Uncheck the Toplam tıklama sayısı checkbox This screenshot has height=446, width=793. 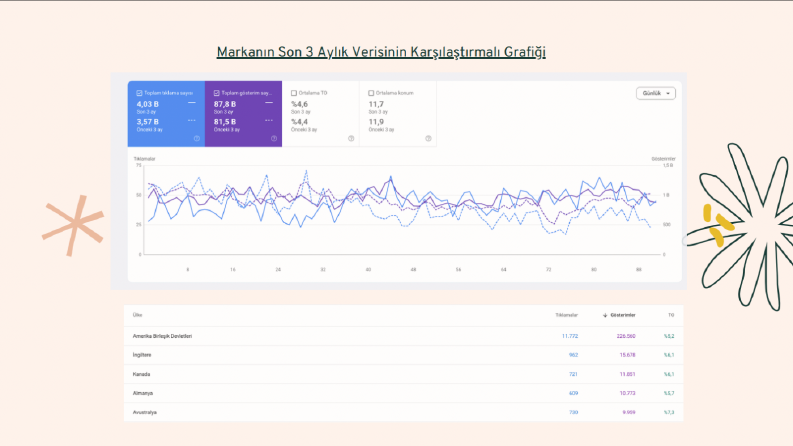tap(139, 93)
